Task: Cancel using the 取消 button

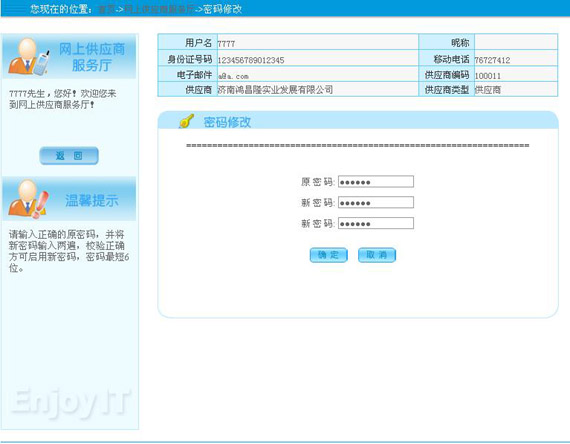Action: (377, 255)
